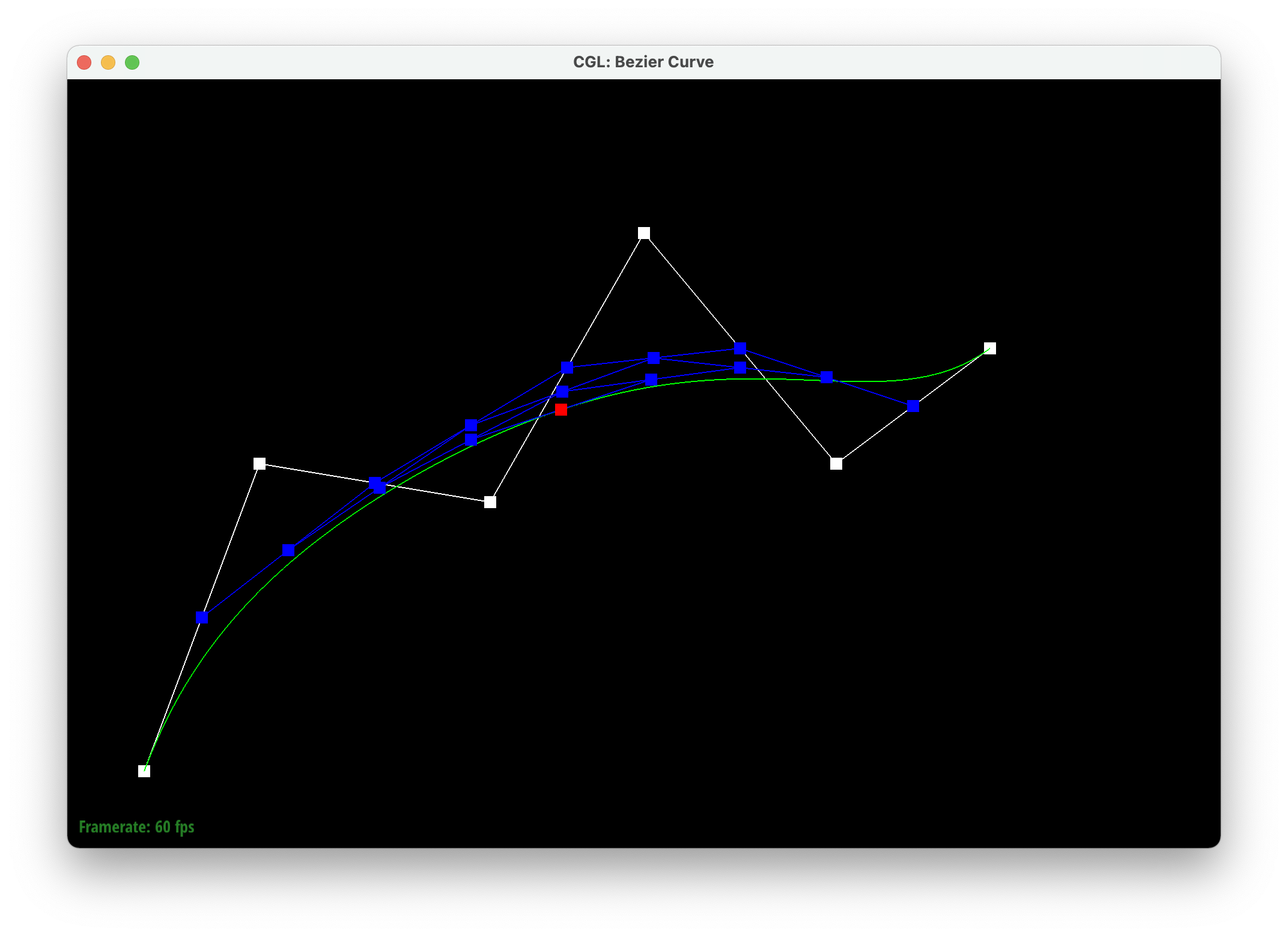
Task: Select the second-to-last white control point
Action: (x=836, y=464)
